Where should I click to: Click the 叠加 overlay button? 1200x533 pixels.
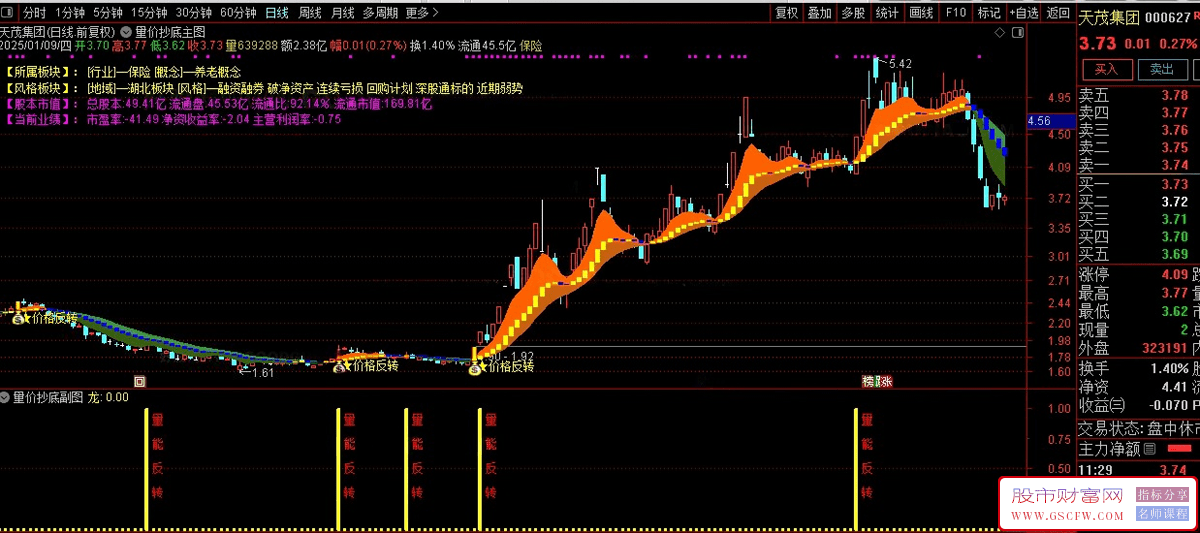pyautogui.click(x=820, y=13)
